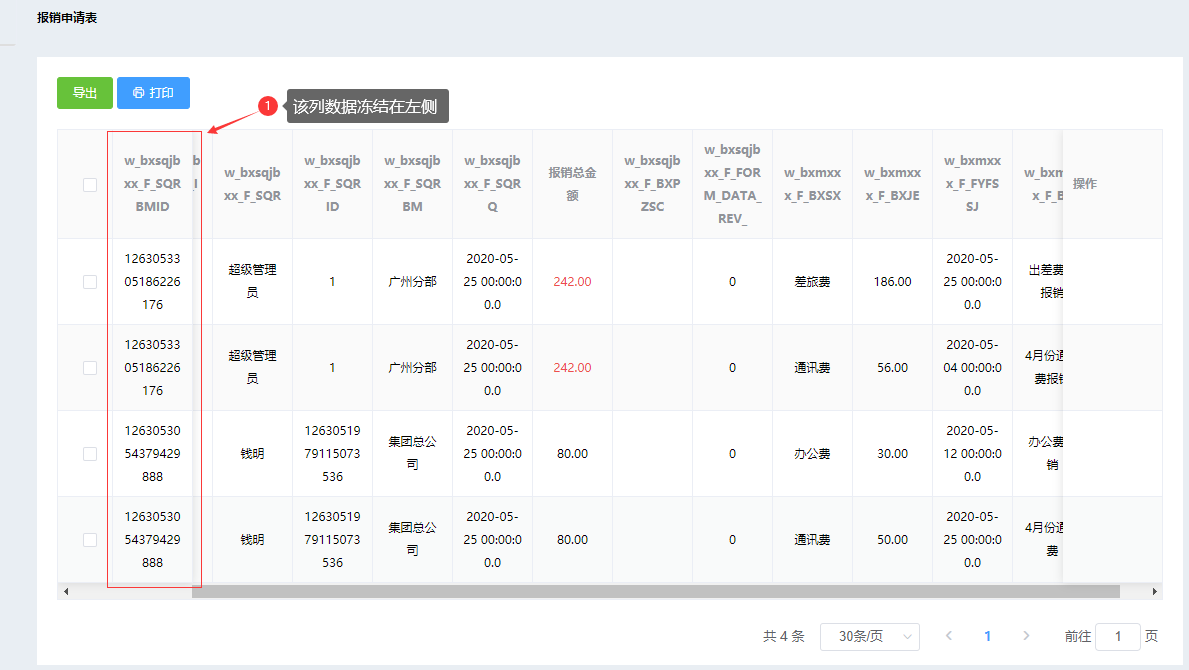Go to the previous page arrow

point(948,636)
